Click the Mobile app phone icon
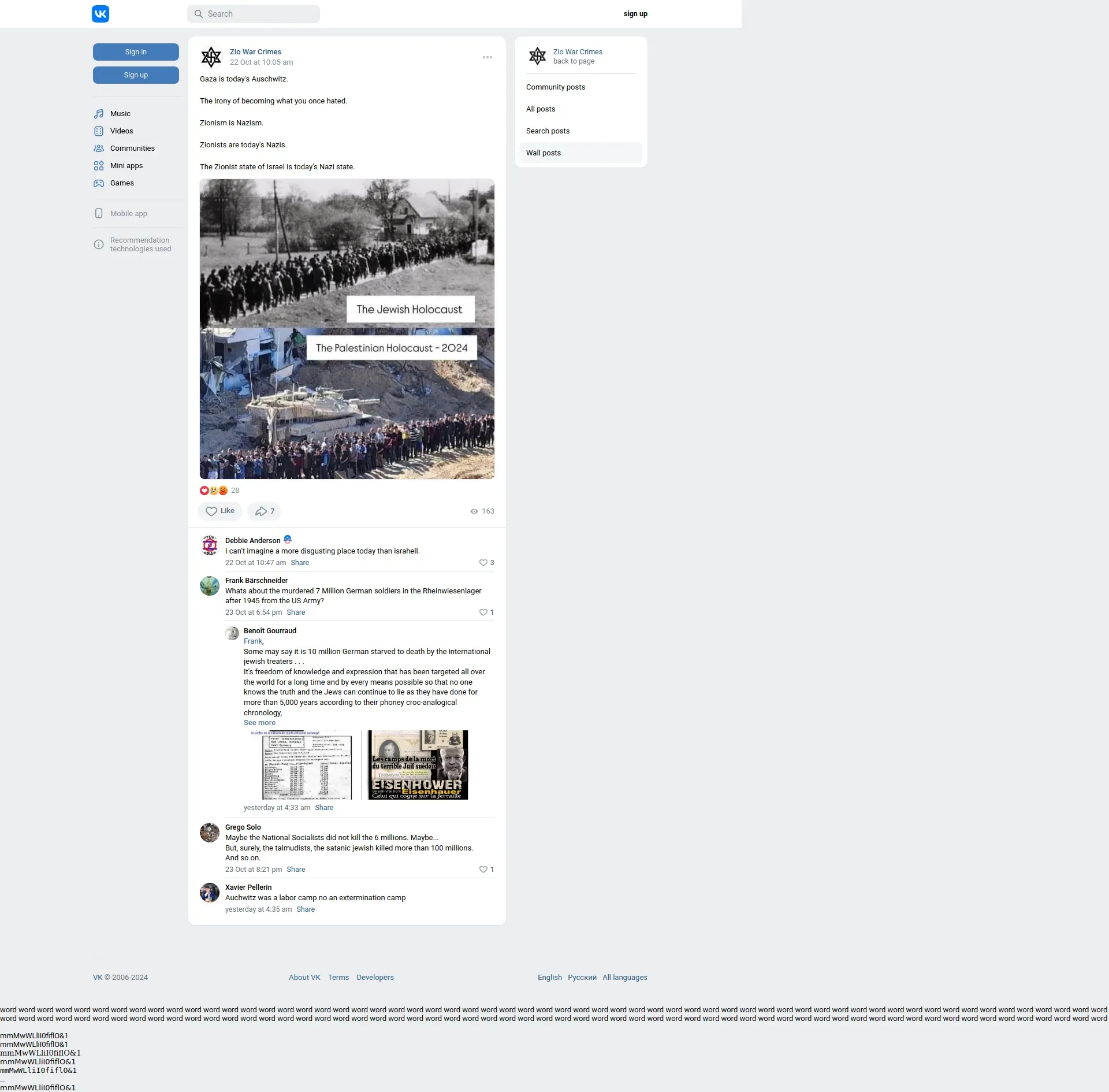The height and width of the screenshot is (1092, 1109). pyautogui.click(x=99, y=213)
